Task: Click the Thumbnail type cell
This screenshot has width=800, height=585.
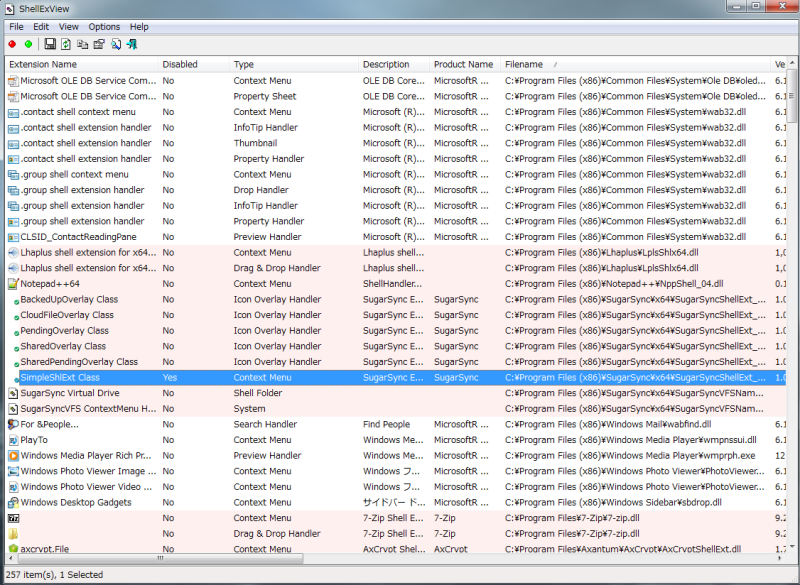Action: coord(255,143)
